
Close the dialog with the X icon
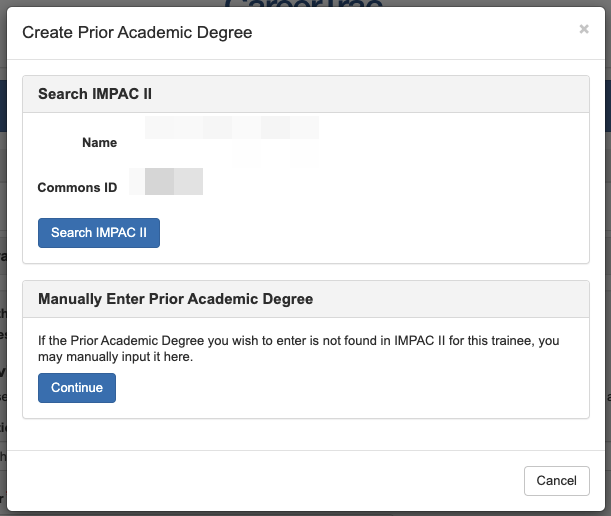coord(584,29)
